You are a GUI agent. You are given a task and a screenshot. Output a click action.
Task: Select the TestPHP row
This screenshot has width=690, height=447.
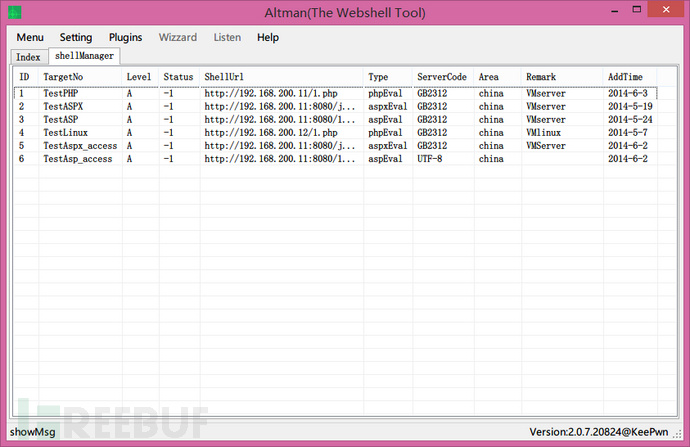tap(335, 93)
